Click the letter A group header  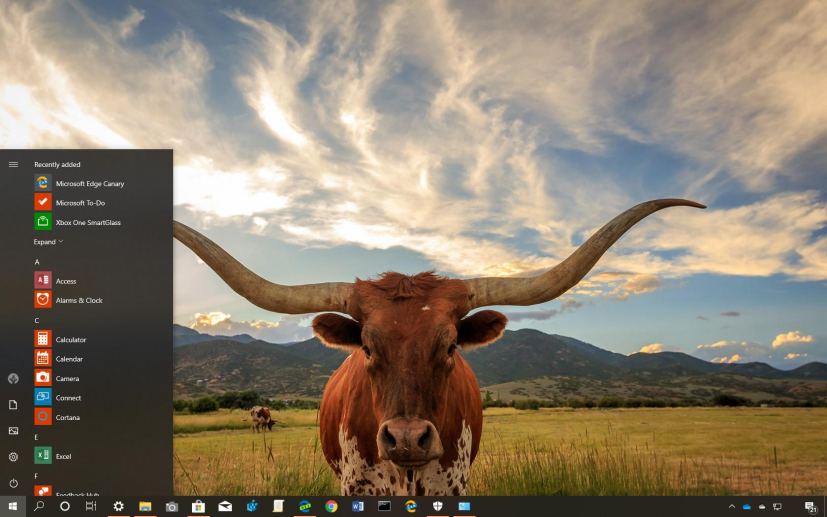coord(37,262)
